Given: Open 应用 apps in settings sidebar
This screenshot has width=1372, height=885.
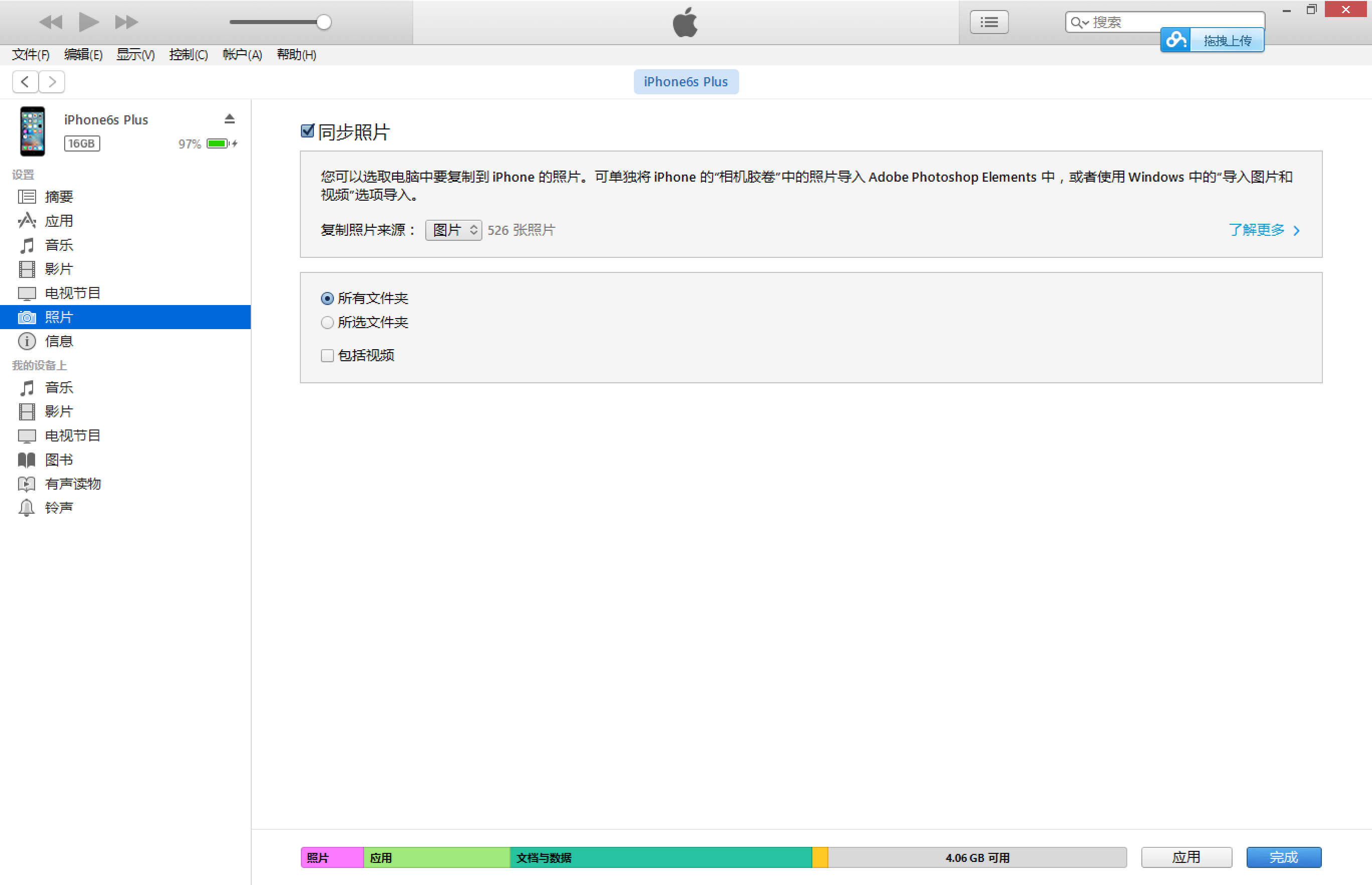Looking at the screenshot, I should (x=125, y=221).
